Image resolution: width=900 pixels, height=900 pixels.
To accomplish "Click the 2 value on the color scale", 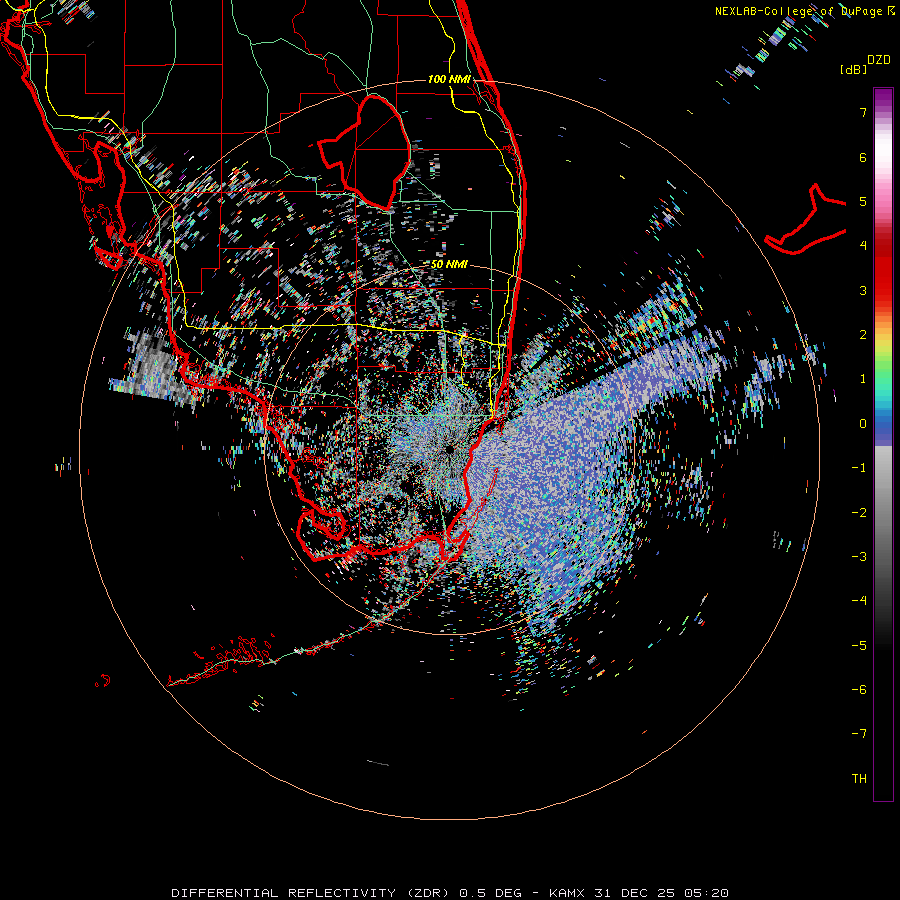I will coord(863,335).
